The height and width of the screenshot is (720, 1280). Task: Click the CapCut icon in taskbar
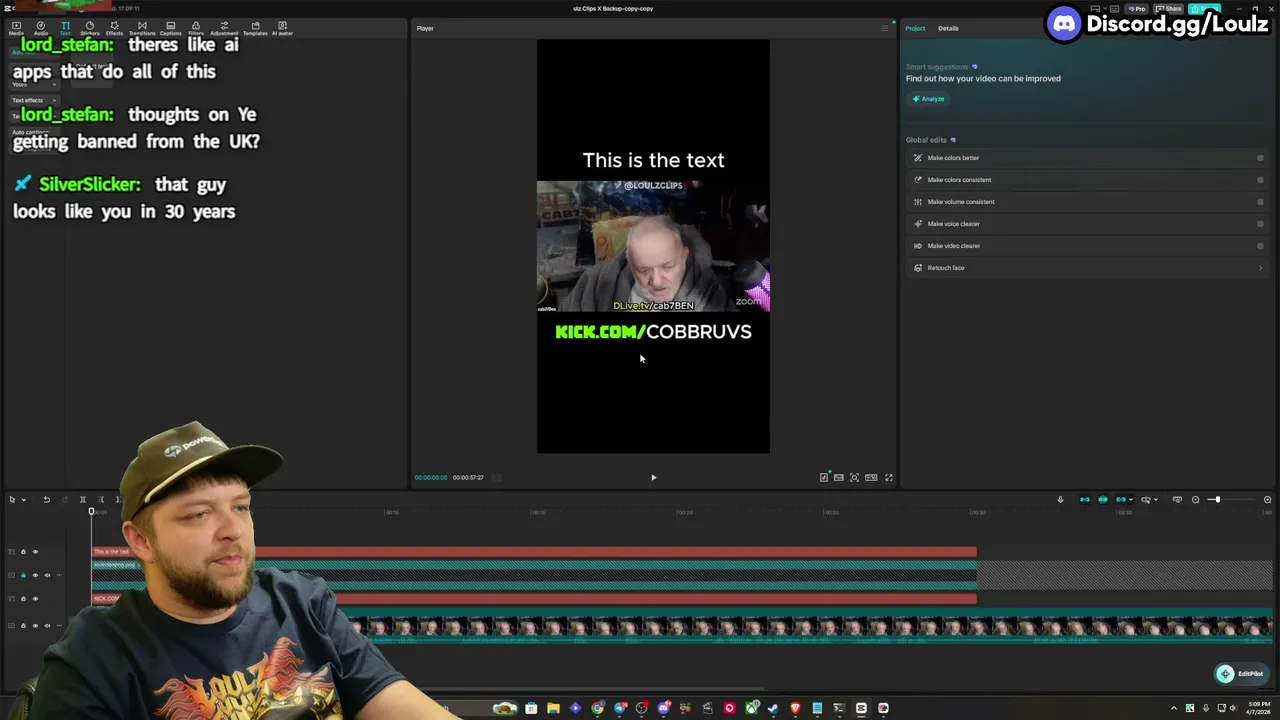861,708
